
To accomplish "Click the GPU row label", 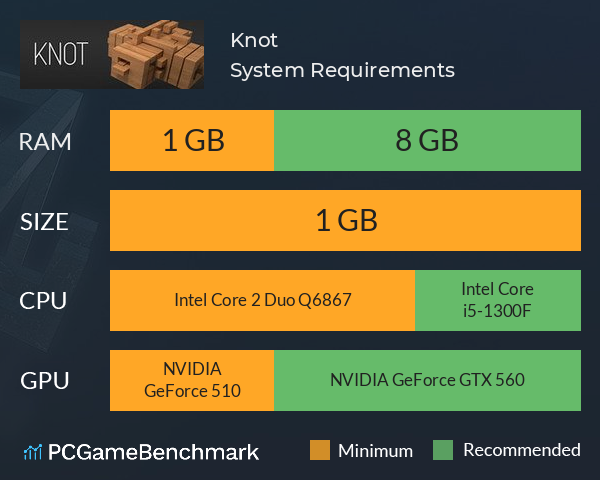I will coord(45,381).
